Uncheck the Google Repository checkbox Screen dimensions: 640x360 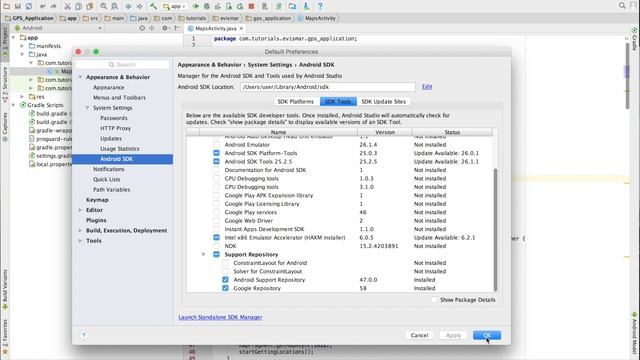(225, 288)
